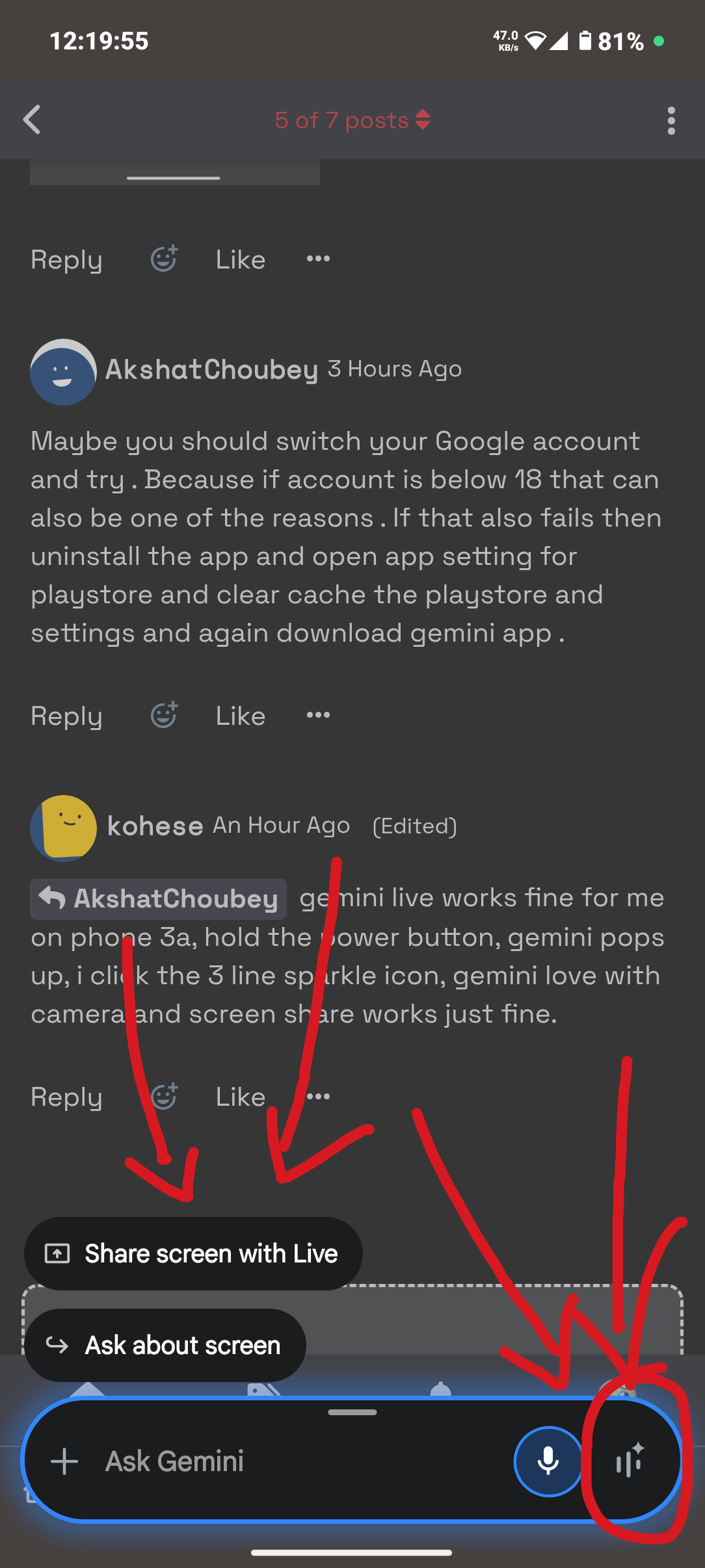Screen dimensions: 705x1568
Task: Reply to kohese's post
Action: [66, 1097]
